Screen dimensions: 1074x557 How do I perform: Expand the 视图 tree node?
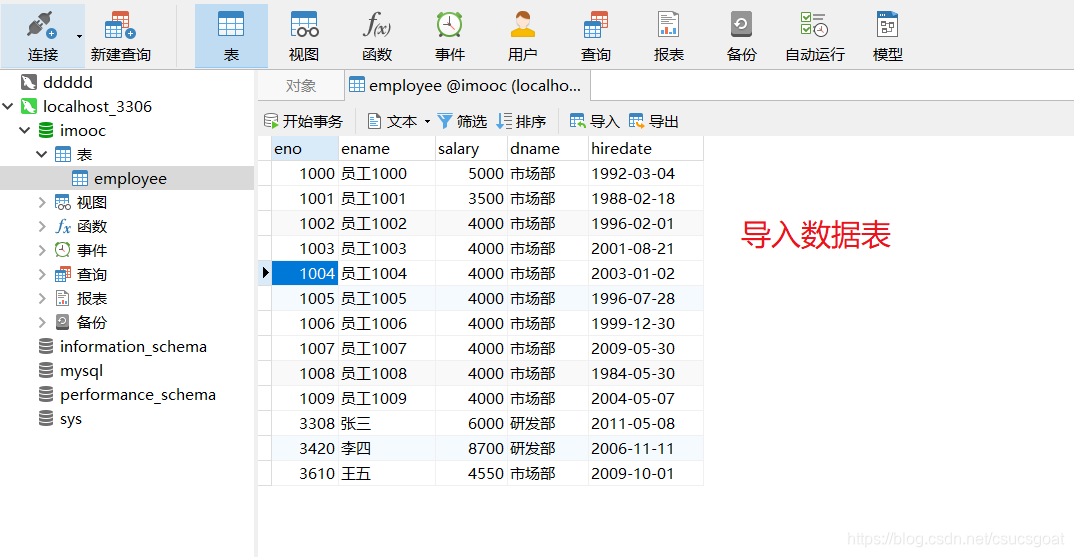tap(42, 202)
